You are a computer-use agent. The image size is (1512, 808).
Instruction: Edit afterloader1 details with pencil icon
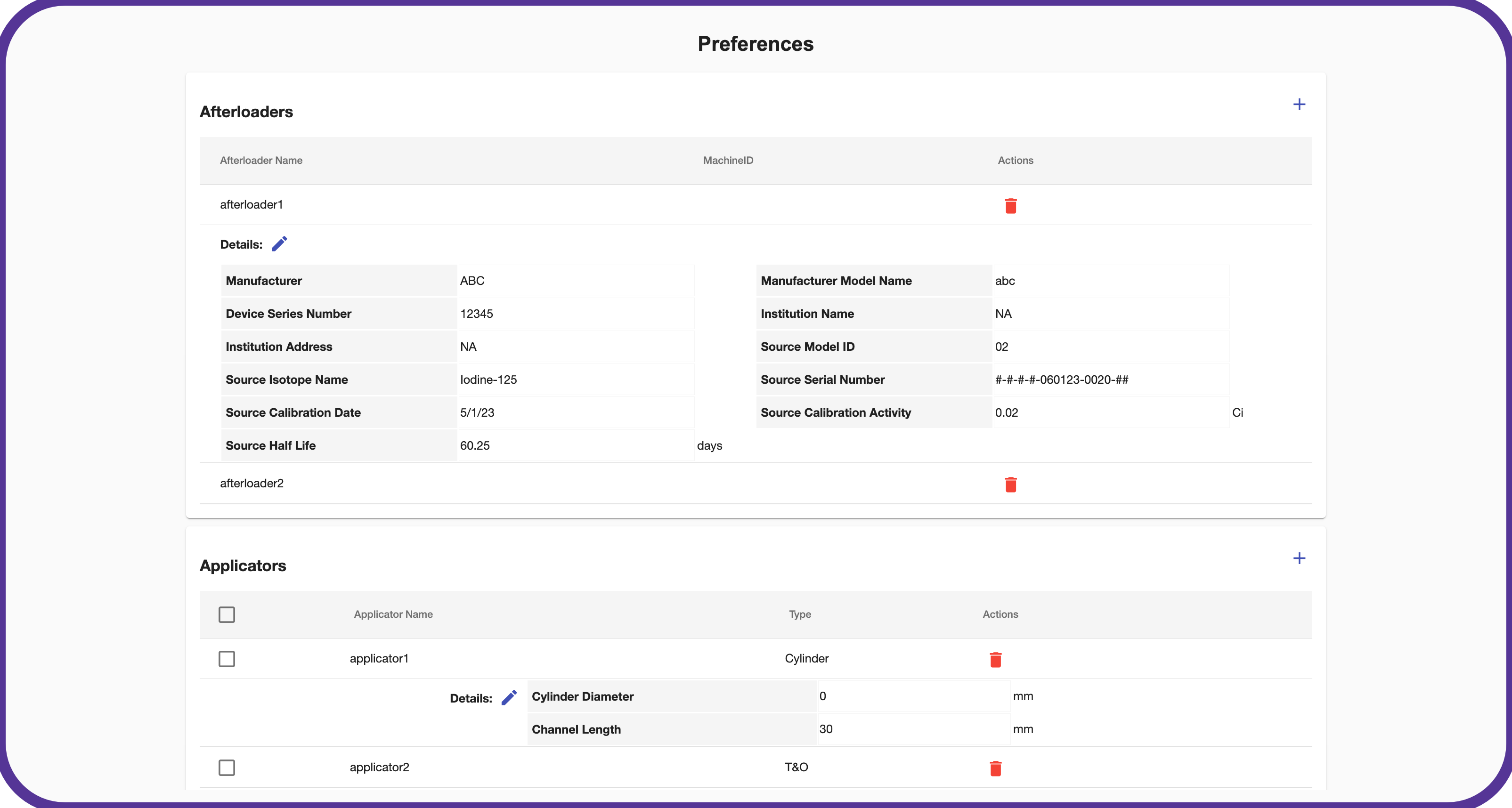click(279, 243)
